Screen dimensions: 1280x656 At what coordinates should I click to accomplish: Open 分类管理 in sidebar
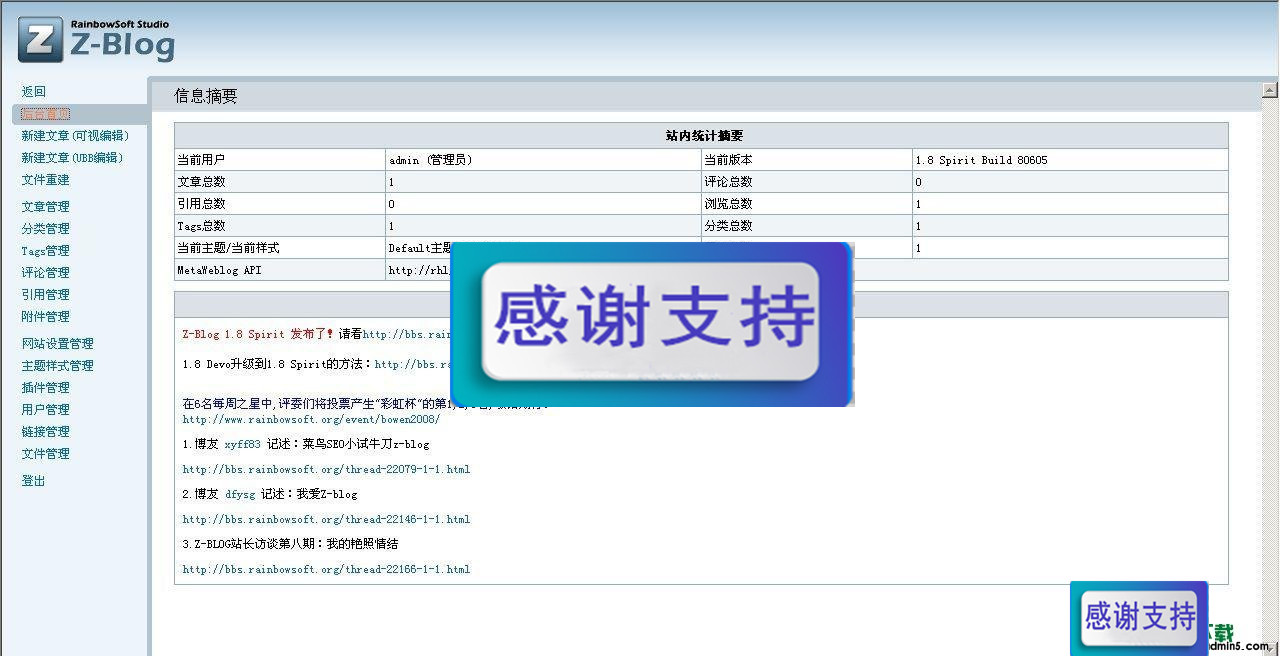[x=46, y=229]
